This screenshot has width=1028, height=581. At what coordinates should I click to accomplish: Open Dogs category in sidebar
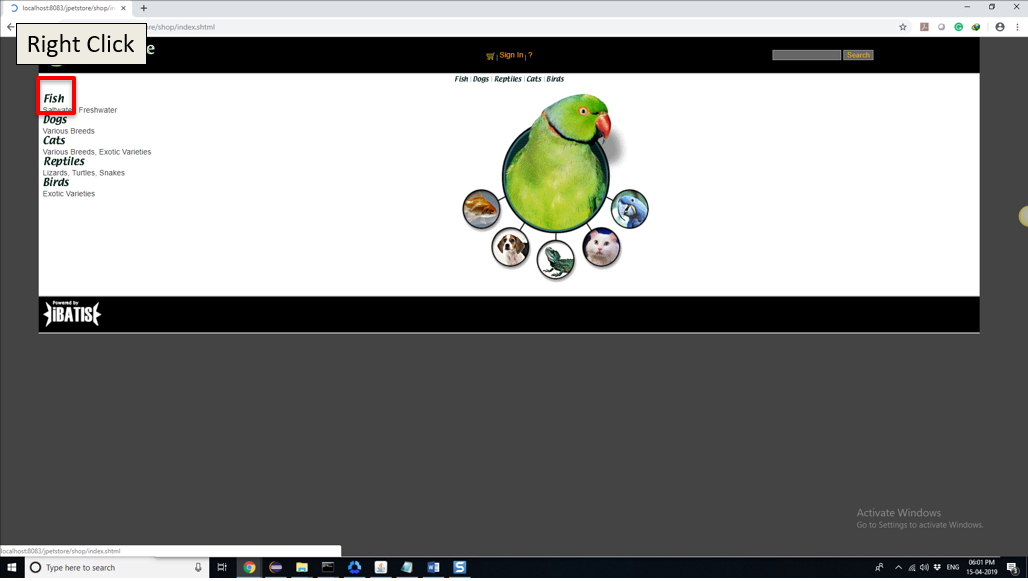click(55, 120)
